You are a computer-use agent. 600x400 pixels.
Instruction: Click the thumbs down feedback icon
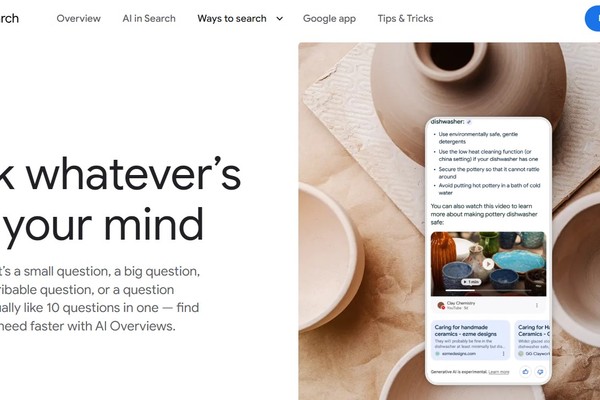pyautogui.click(x=540, y=372)
